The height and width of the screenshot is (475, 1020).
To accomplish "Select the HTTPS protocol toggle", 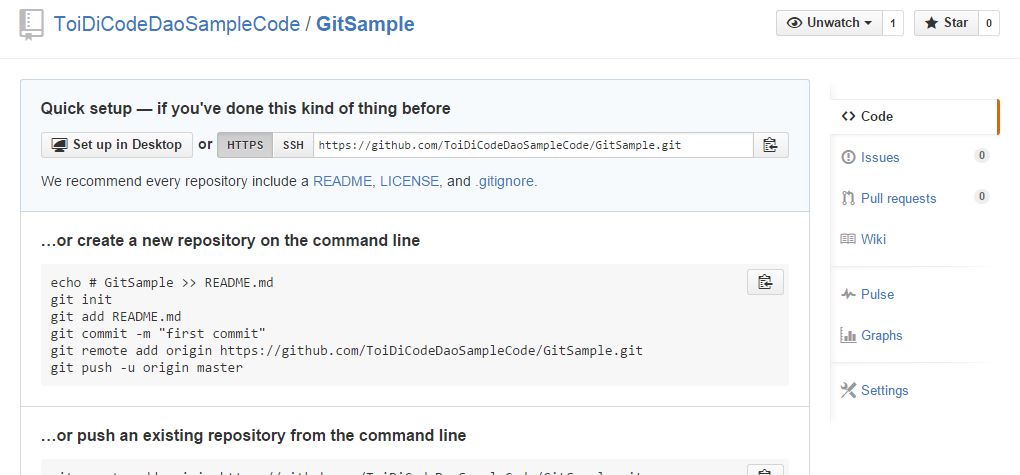I will 245,145.
